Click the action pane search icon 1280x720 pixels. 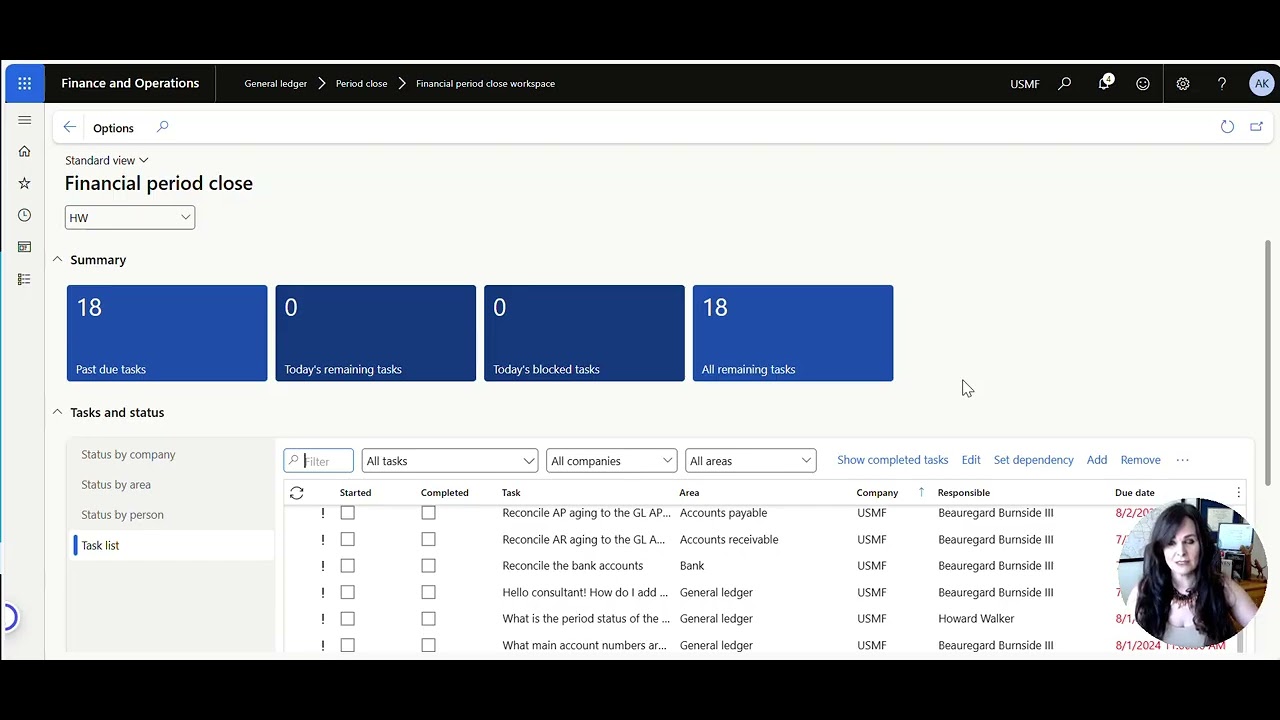pos(162,127)
